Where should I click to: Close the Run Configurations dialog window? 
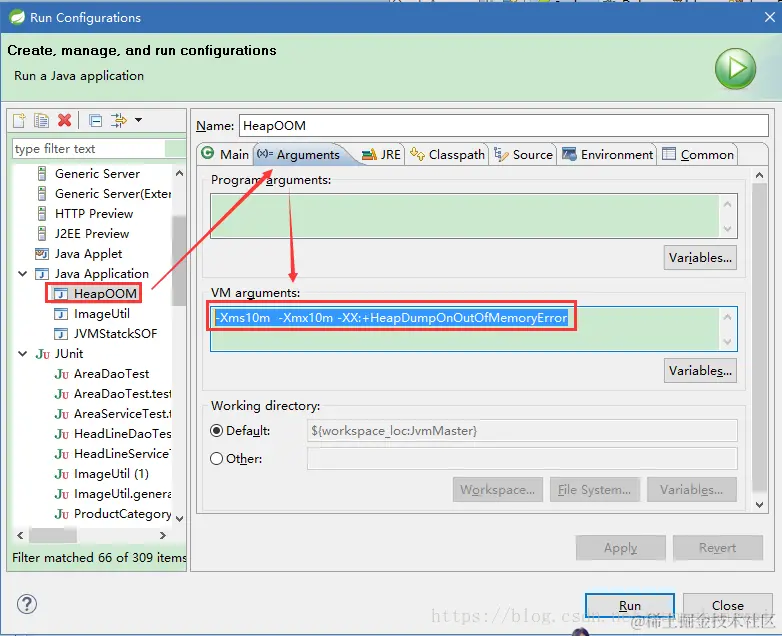[770, 17]
